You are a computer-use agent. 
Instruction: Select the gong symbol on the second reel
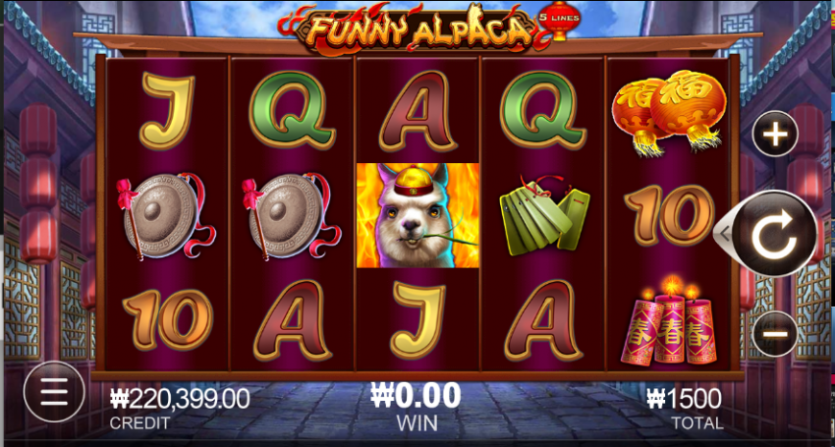[x=291, y=215]
